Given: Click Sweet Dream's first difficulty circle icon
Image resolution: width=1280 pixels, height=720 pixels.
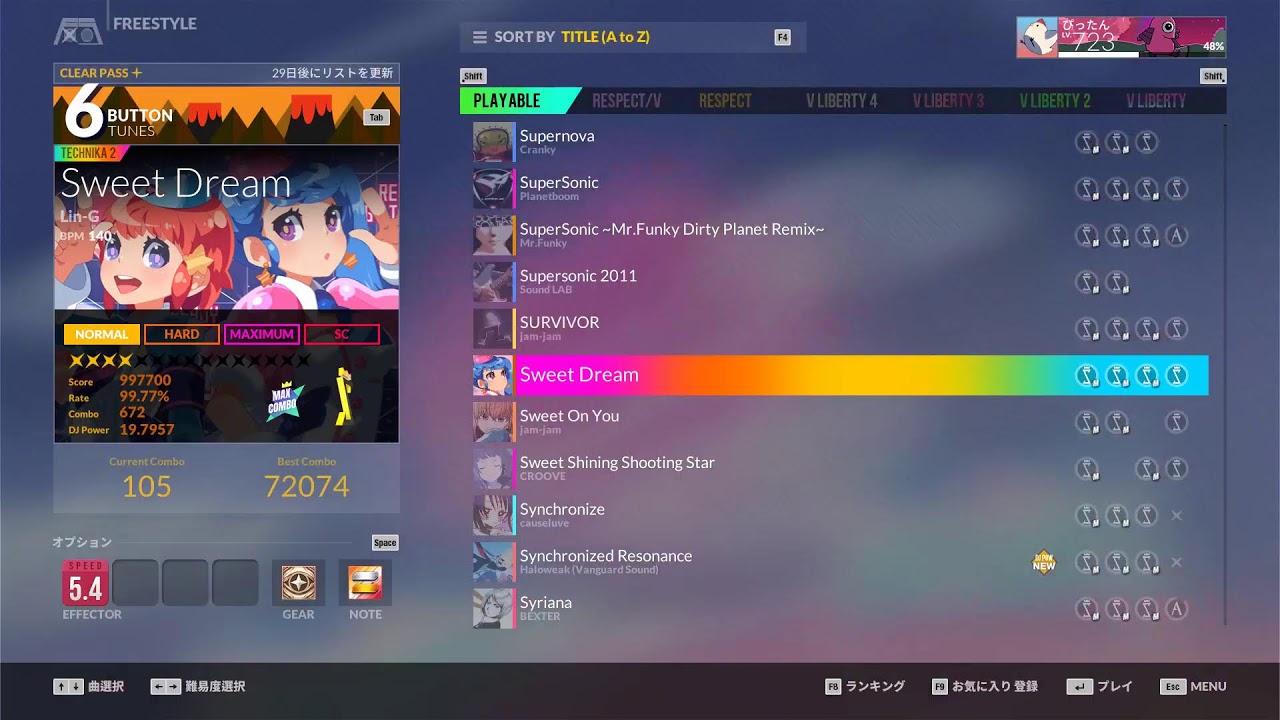Looking at the screenshot, I should pyautogui.click(x=1087, y=375).
